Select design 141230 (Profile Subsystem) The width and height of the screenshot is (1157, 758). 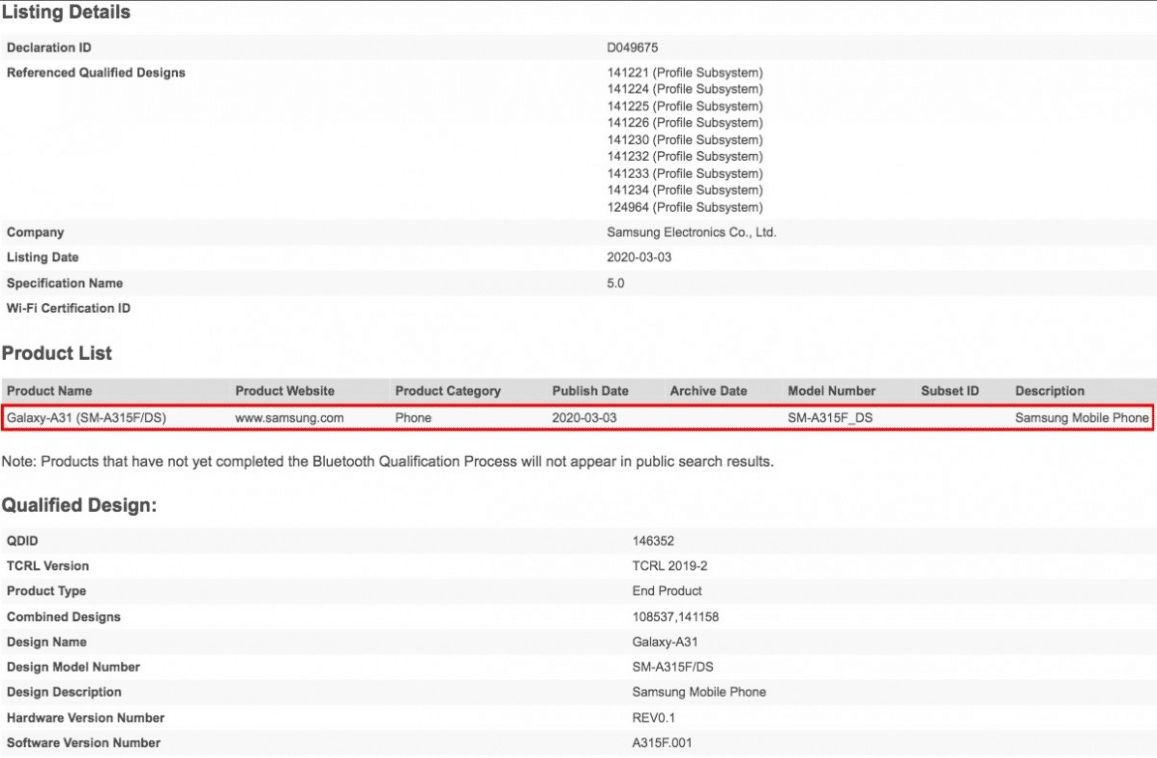point(685,139)
